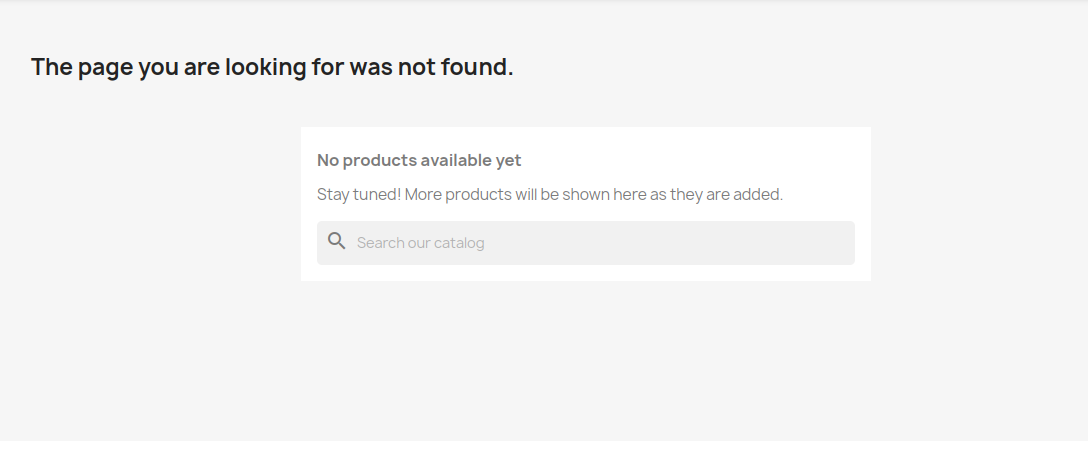
Task: Click the word The starting the main heading
Action: [x=52, y=67]
